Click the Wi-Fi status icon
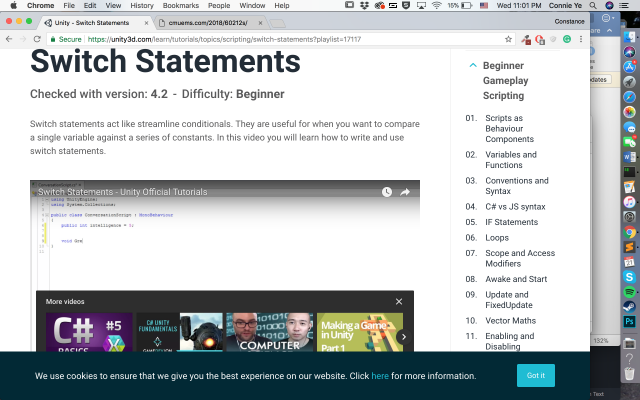 tap(436, 5)
